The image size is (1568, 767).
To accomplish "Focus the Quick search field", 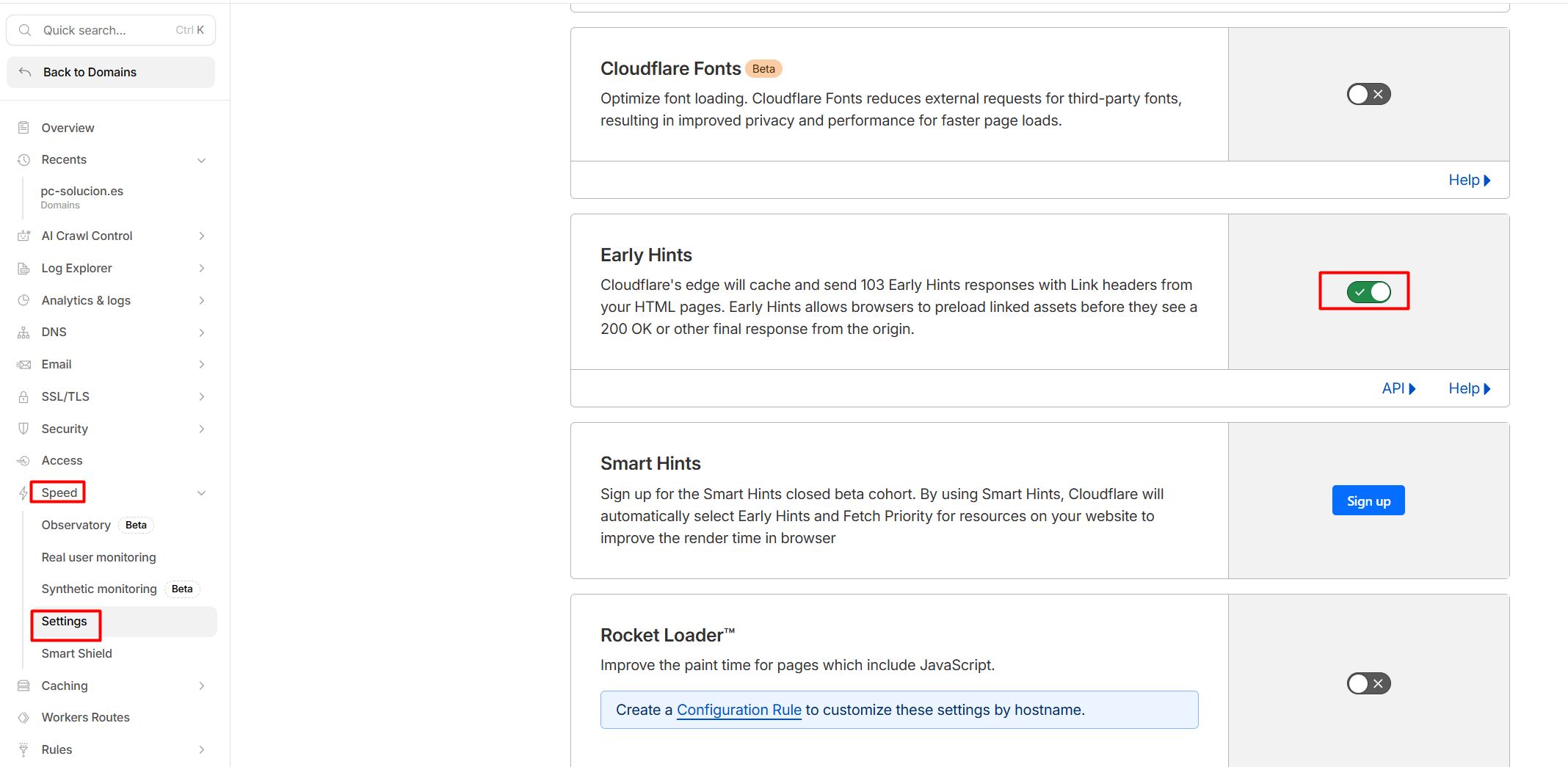I will pos(111,30).
